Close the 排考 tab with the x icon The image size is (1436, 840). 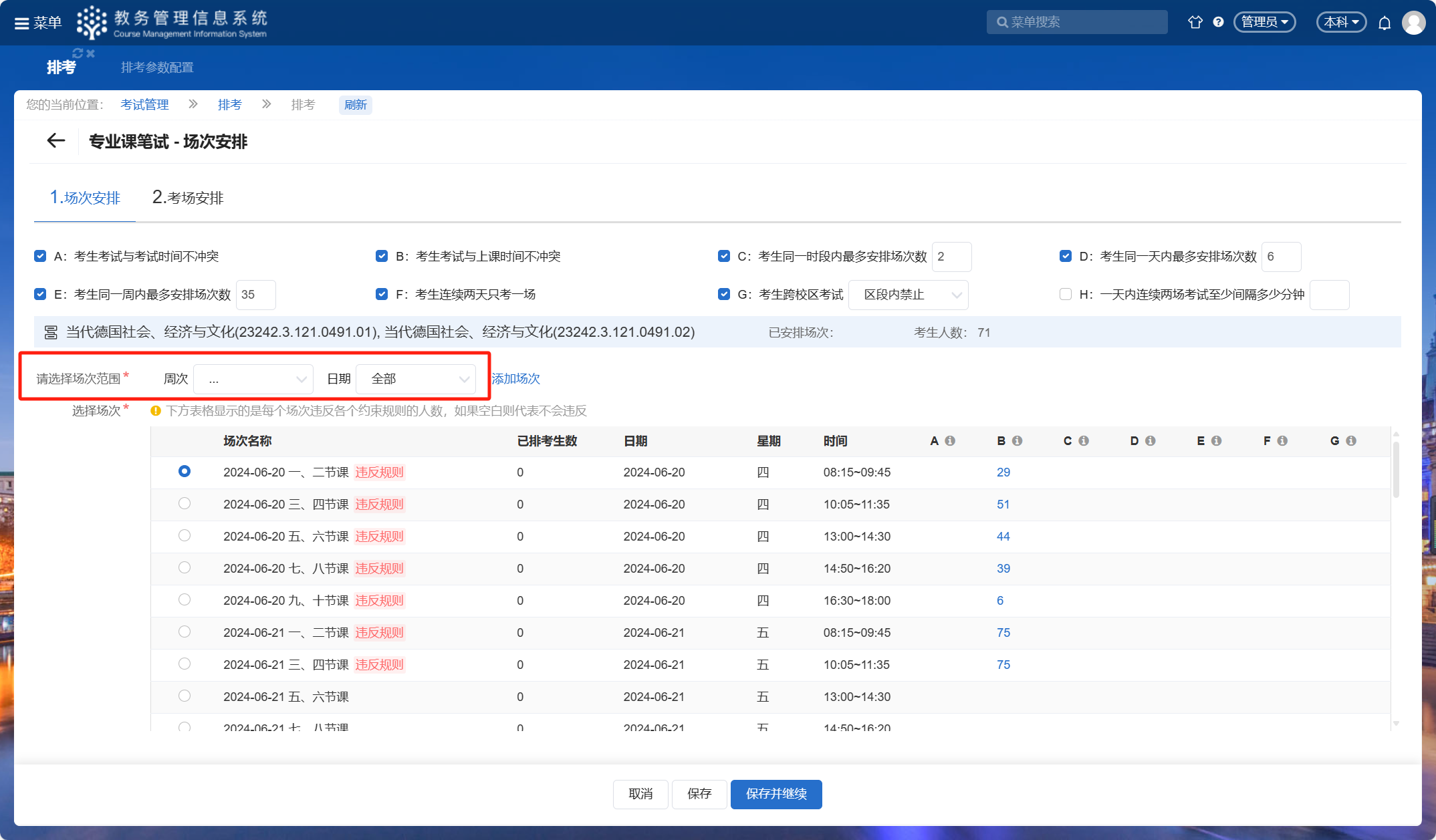coord(91,53)
